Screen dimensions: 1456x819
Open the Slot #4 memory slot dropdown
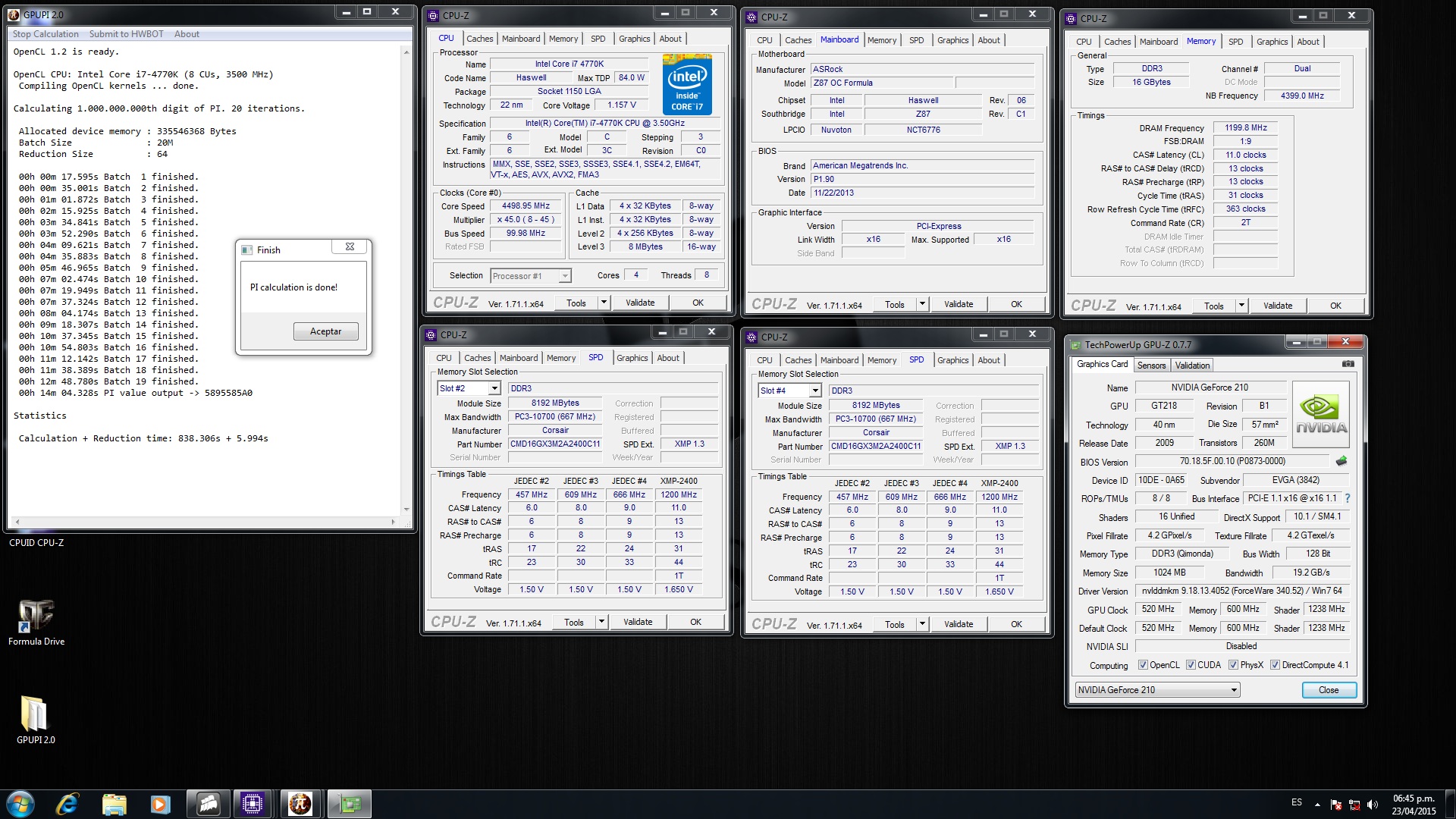pos(815,391)
